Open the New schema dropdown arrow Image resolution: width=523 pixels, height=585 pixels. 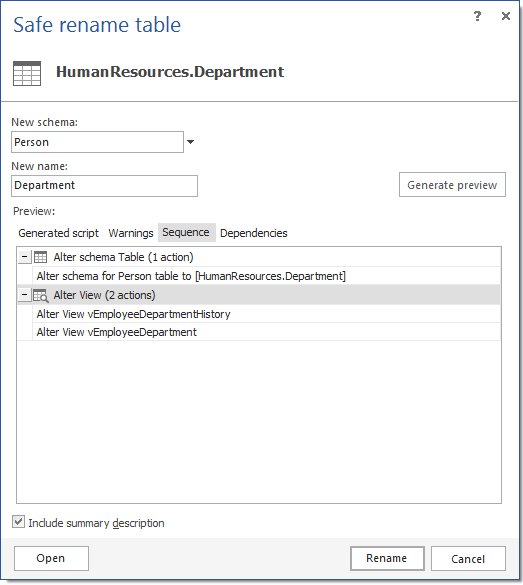pyautogui.click(x=190, y=142)
